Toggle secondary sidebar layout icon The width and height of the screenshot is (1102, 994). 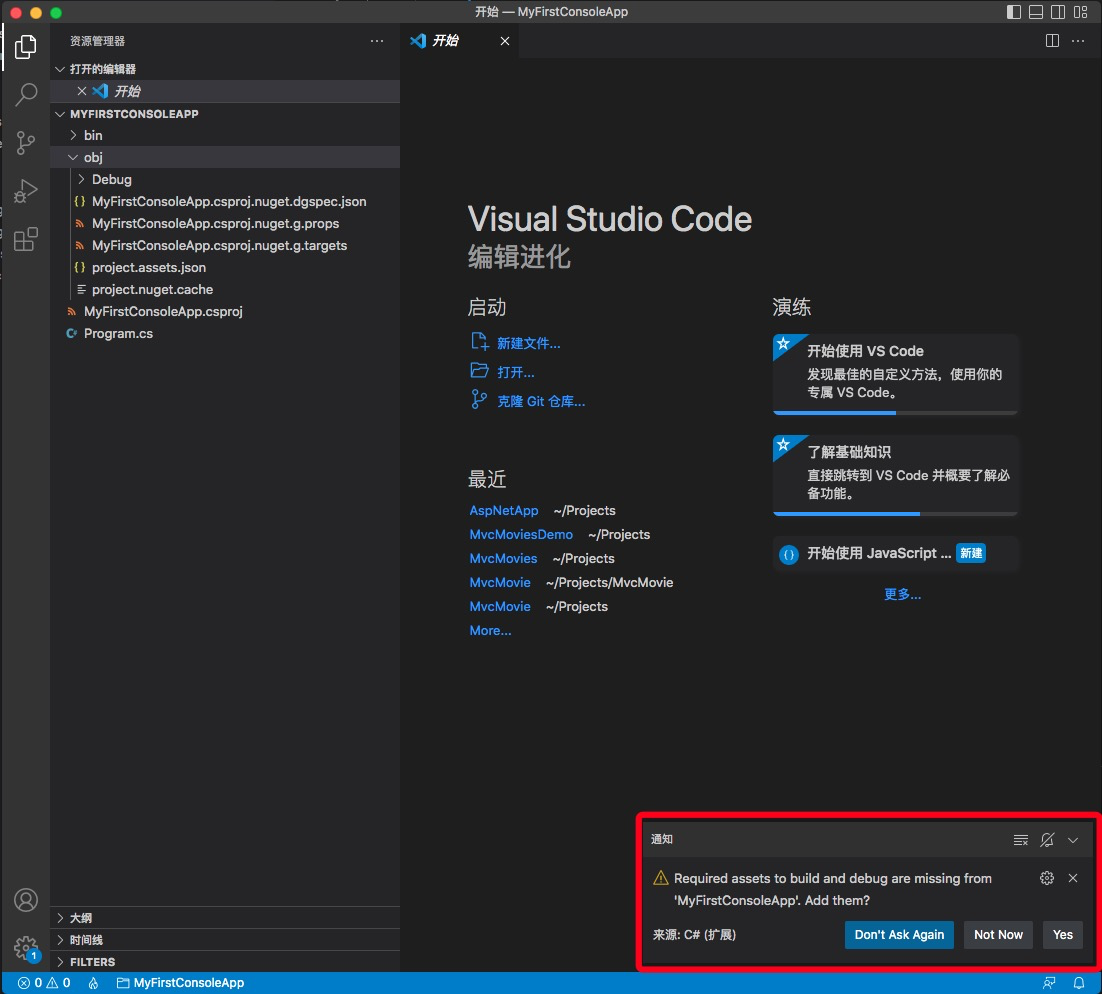point(1058,12)
